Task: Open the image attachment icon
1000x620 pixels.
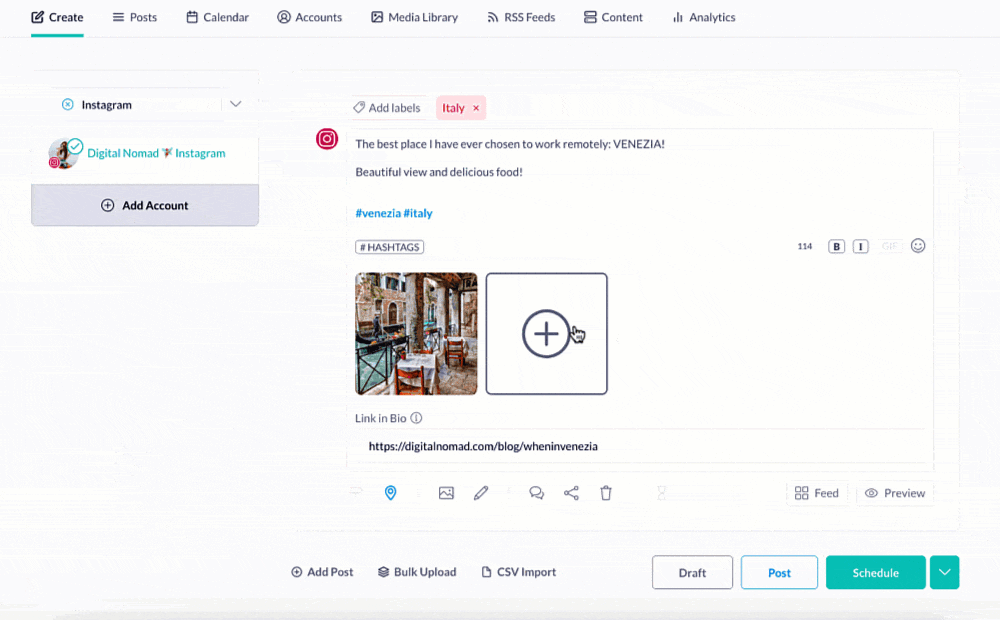Action: pyautogui.click(x=446, y=493)
